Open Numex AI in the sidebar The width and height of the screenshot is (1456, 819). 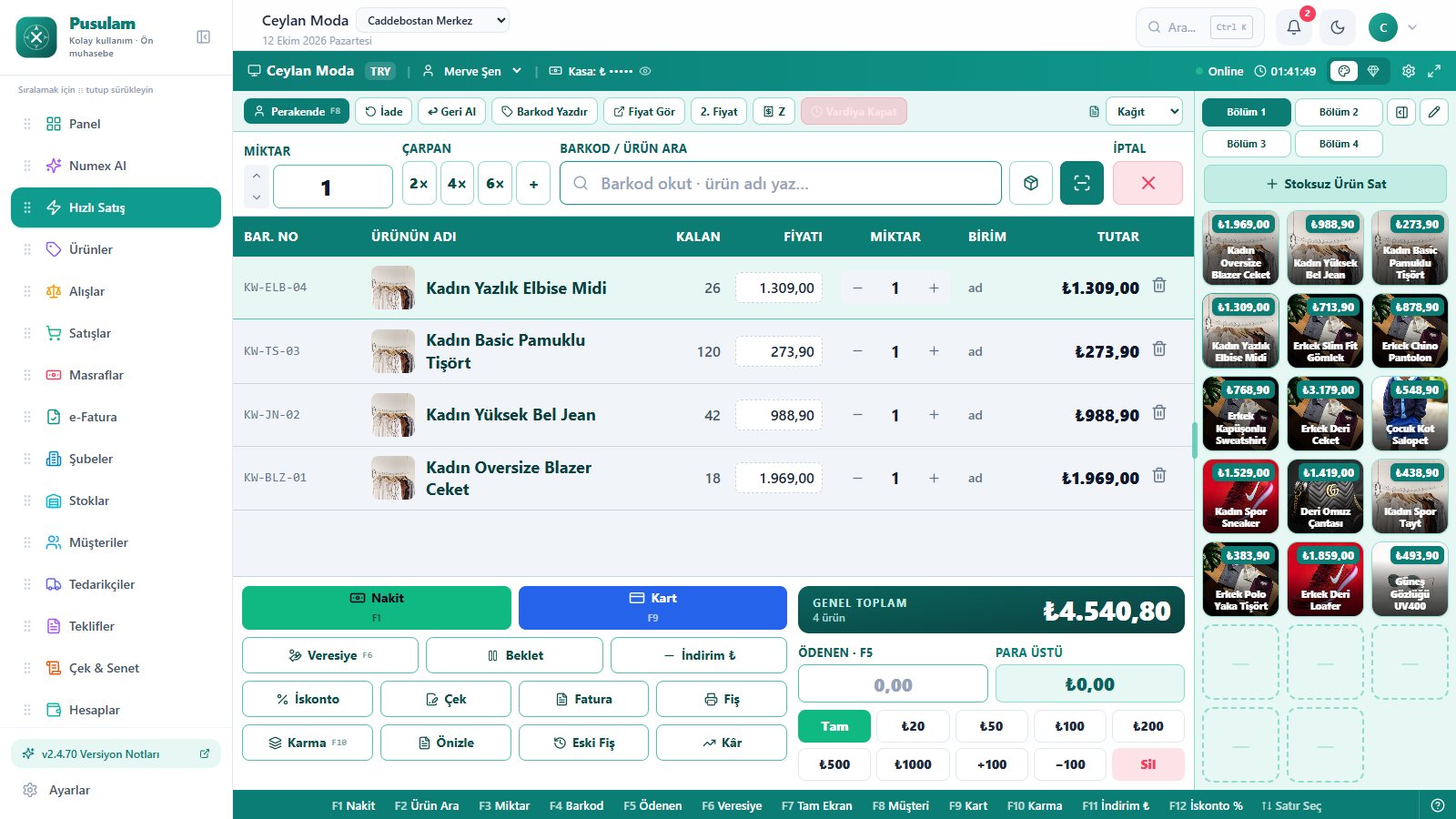116,166
